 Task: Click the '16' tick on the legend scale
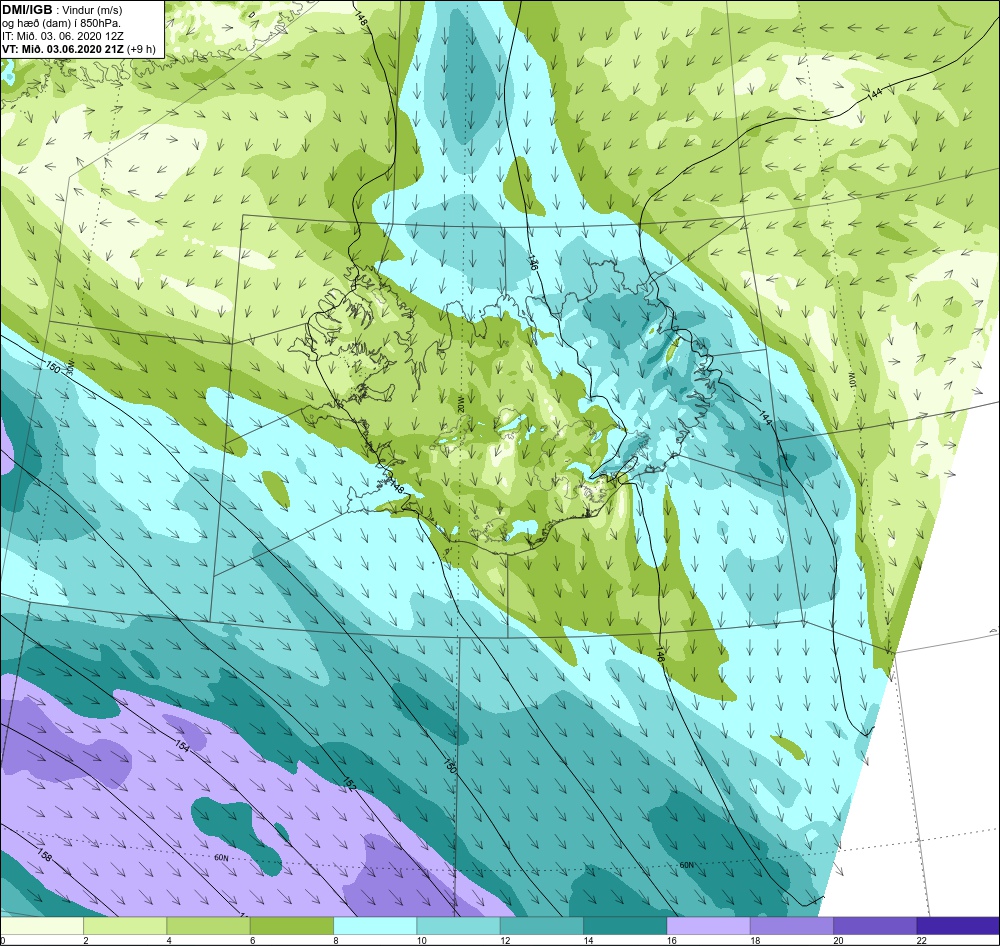671,940
